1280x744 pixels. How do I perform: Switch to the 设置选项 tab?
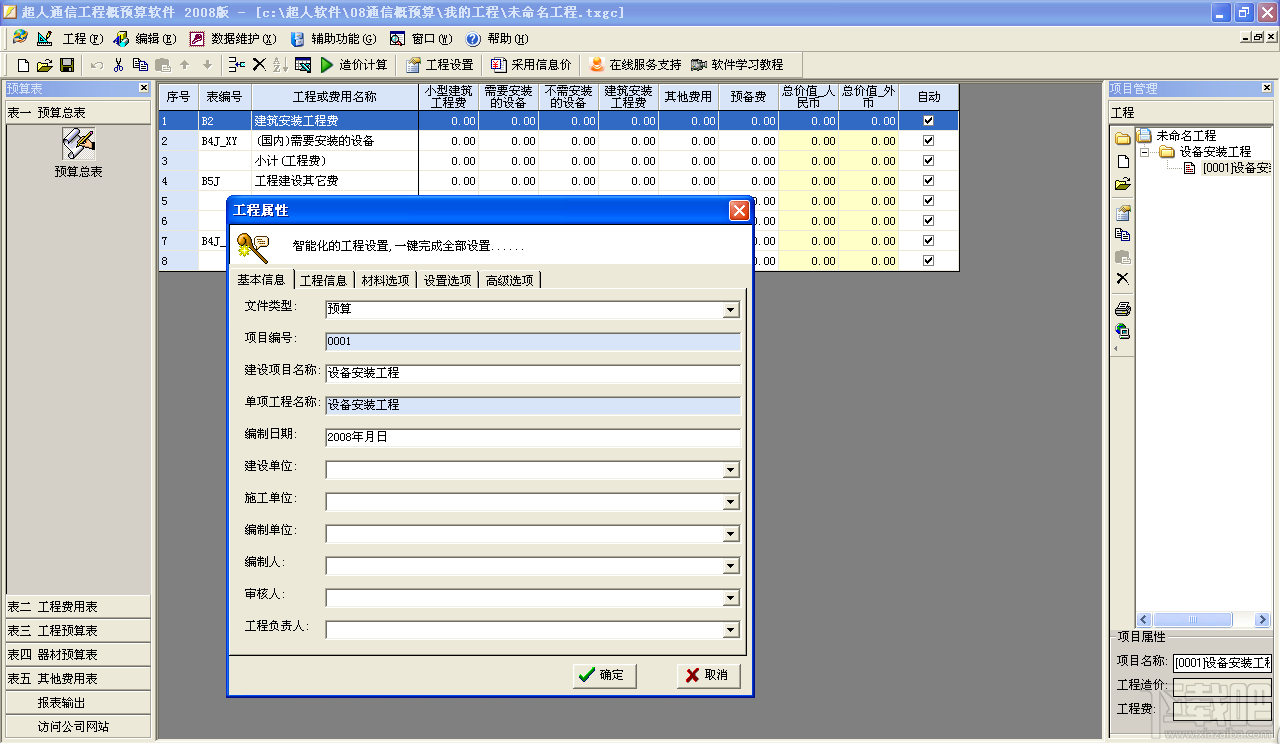448,280
